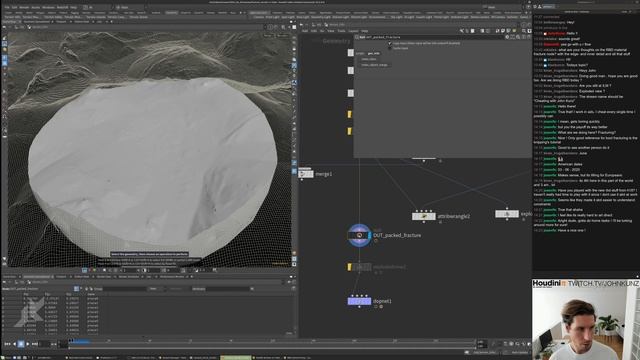Enable the unchecked second parameter checkbox
Screen dimensions: 640x360
point(390,48)
